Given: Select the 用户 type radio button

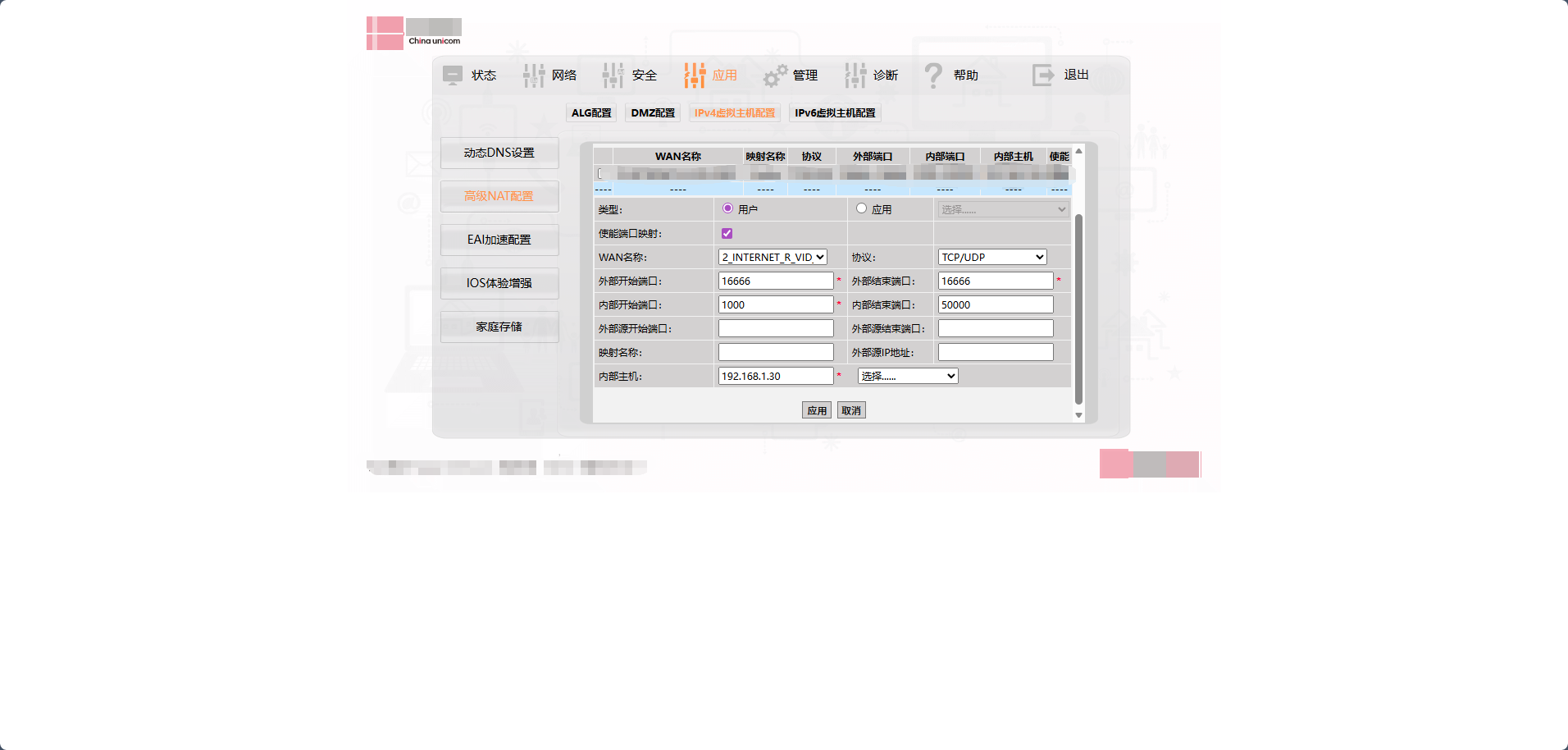Looking at the screenshot, I should pos(727,208).
